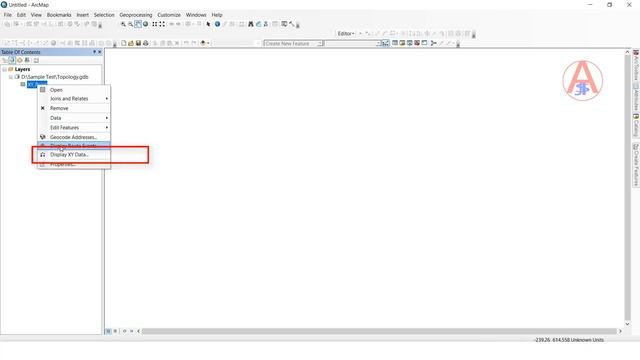Open the ArcToolbox docked side tab
This screenshot has height=360, width=640.
tap(636, 65)
